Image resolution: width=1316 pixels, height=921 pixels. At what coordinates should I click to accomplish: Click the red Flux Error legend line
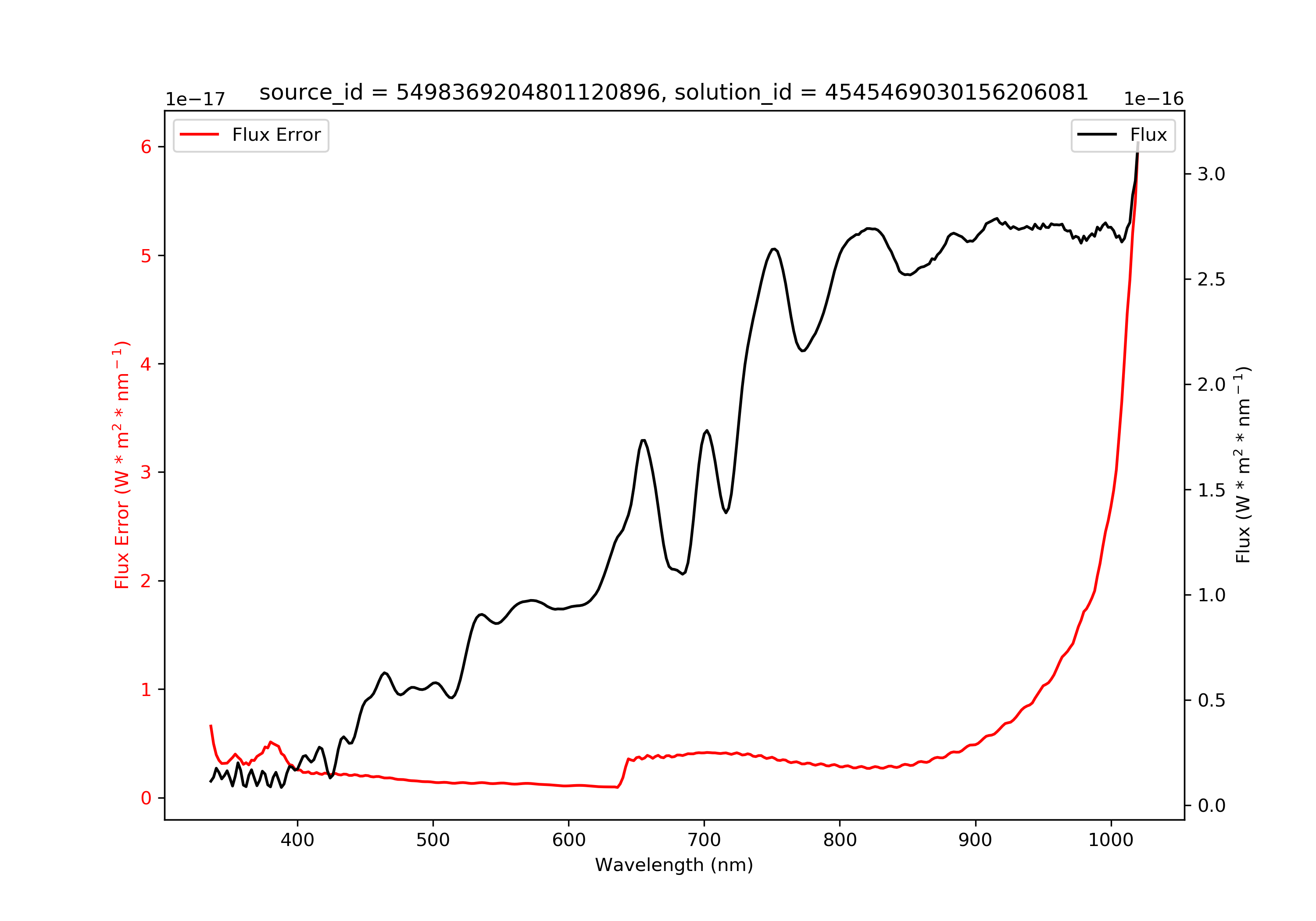199,134
